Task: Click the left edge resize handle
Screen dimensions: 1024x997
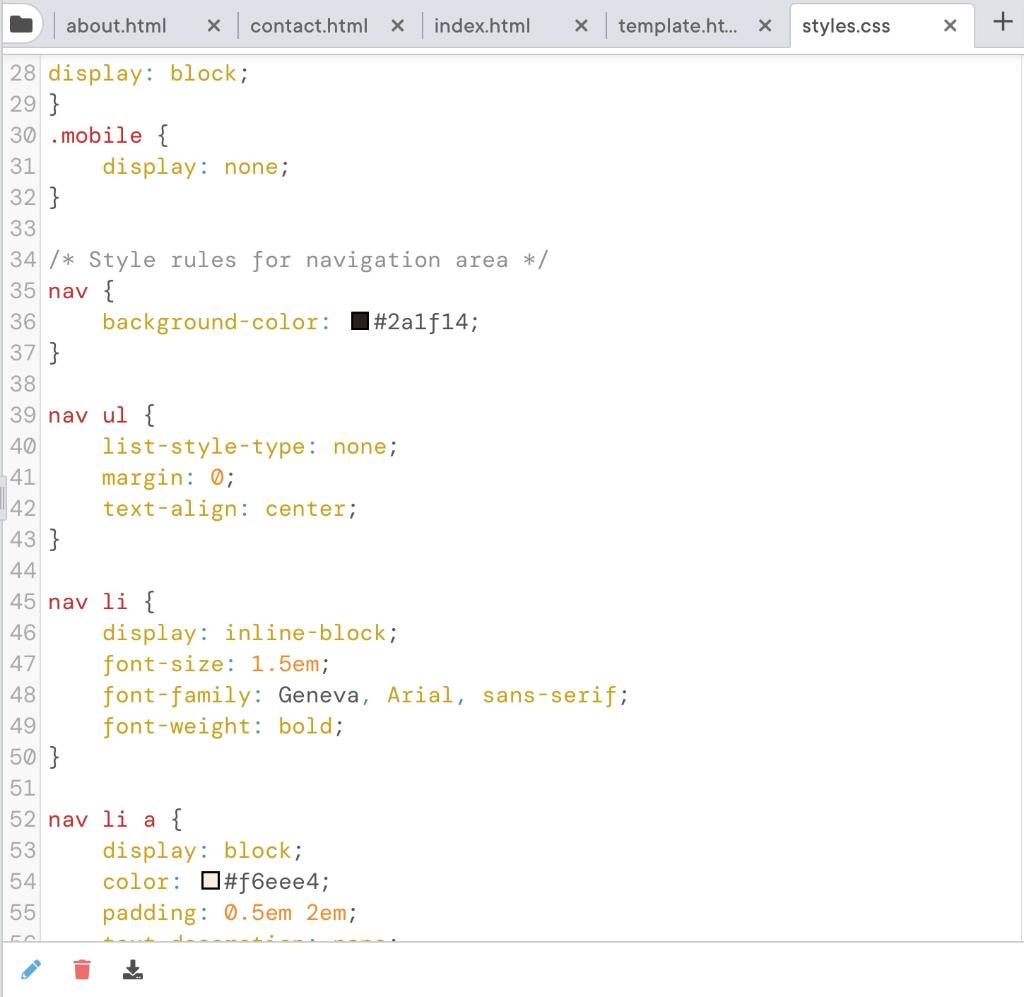Action: 4,498
